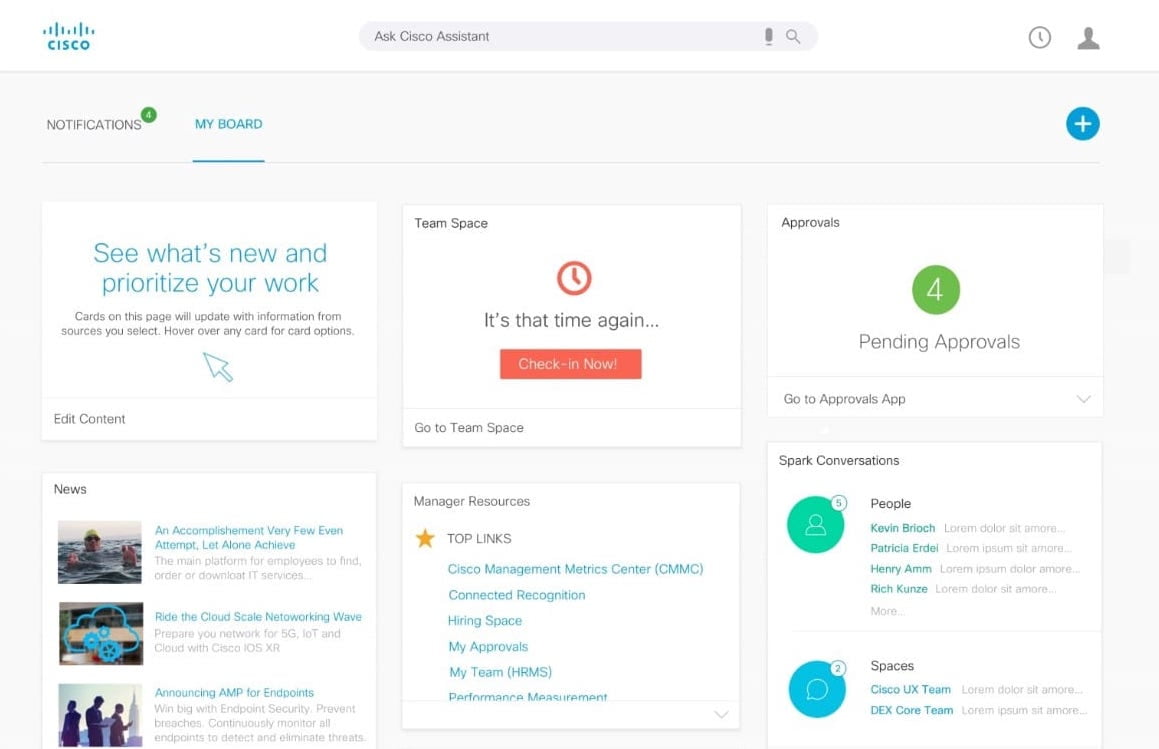Viewport: 1159px width, 749px height.
Task: Click the People heading in Spark Conversations
Action: click(x=891, y=504)
